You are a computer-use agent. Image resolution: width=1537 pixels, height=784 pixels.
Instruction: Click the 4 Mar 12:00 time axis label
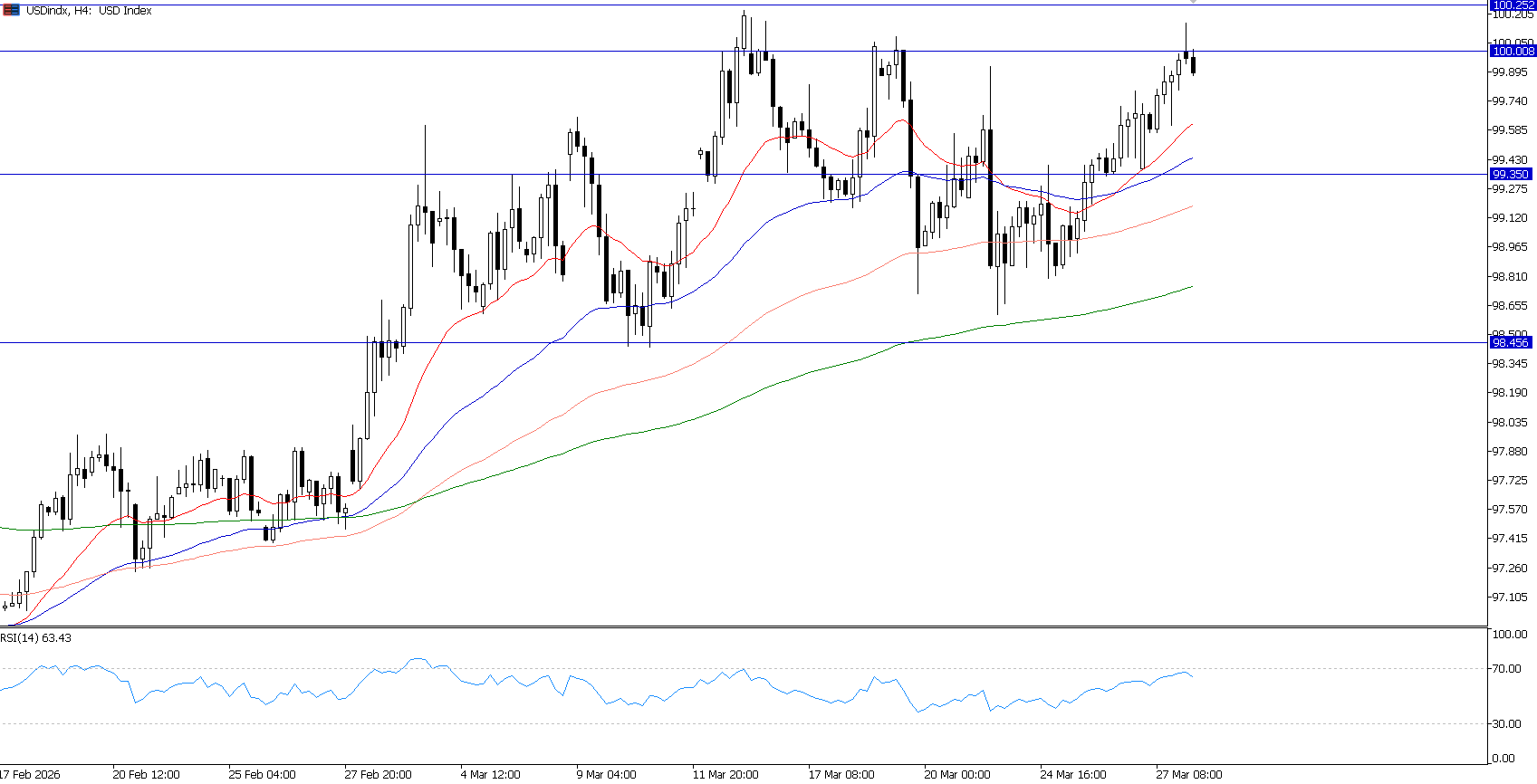490,775
